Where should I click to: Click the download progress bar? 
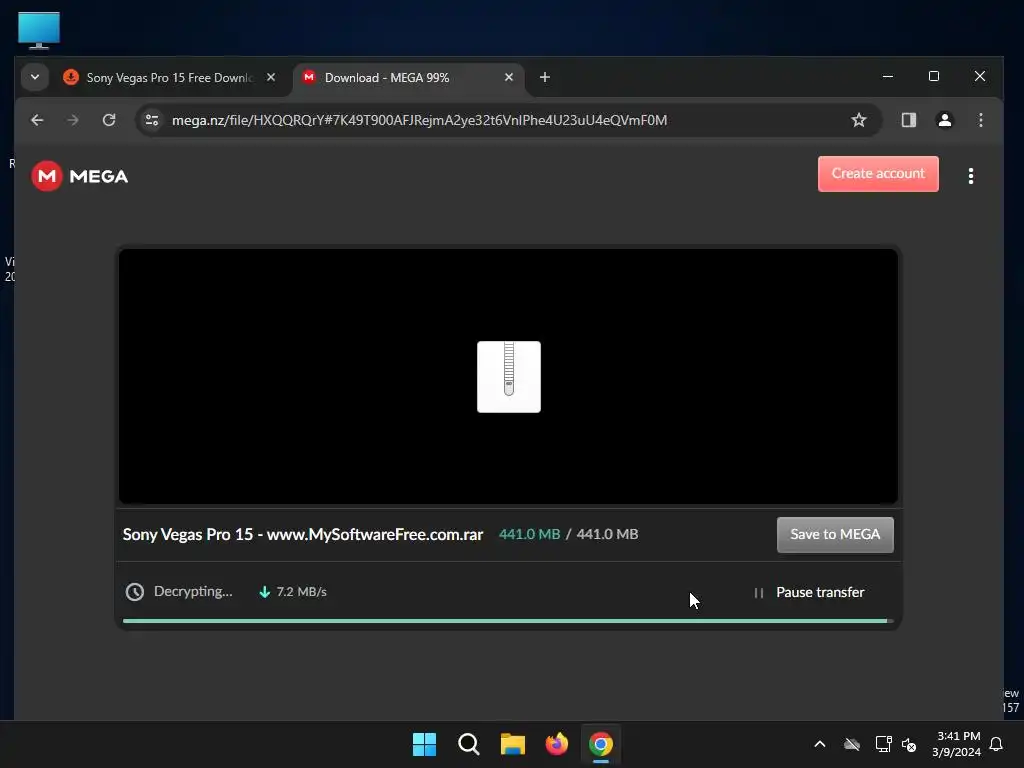(507, 620)
